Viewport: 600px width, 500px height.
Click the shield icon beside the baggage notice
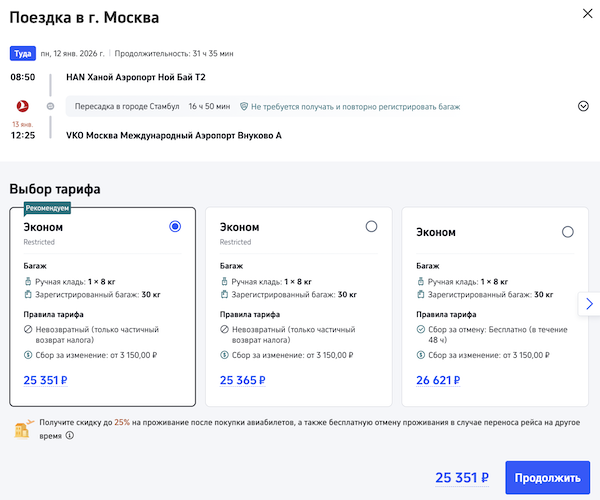point(243,106)
